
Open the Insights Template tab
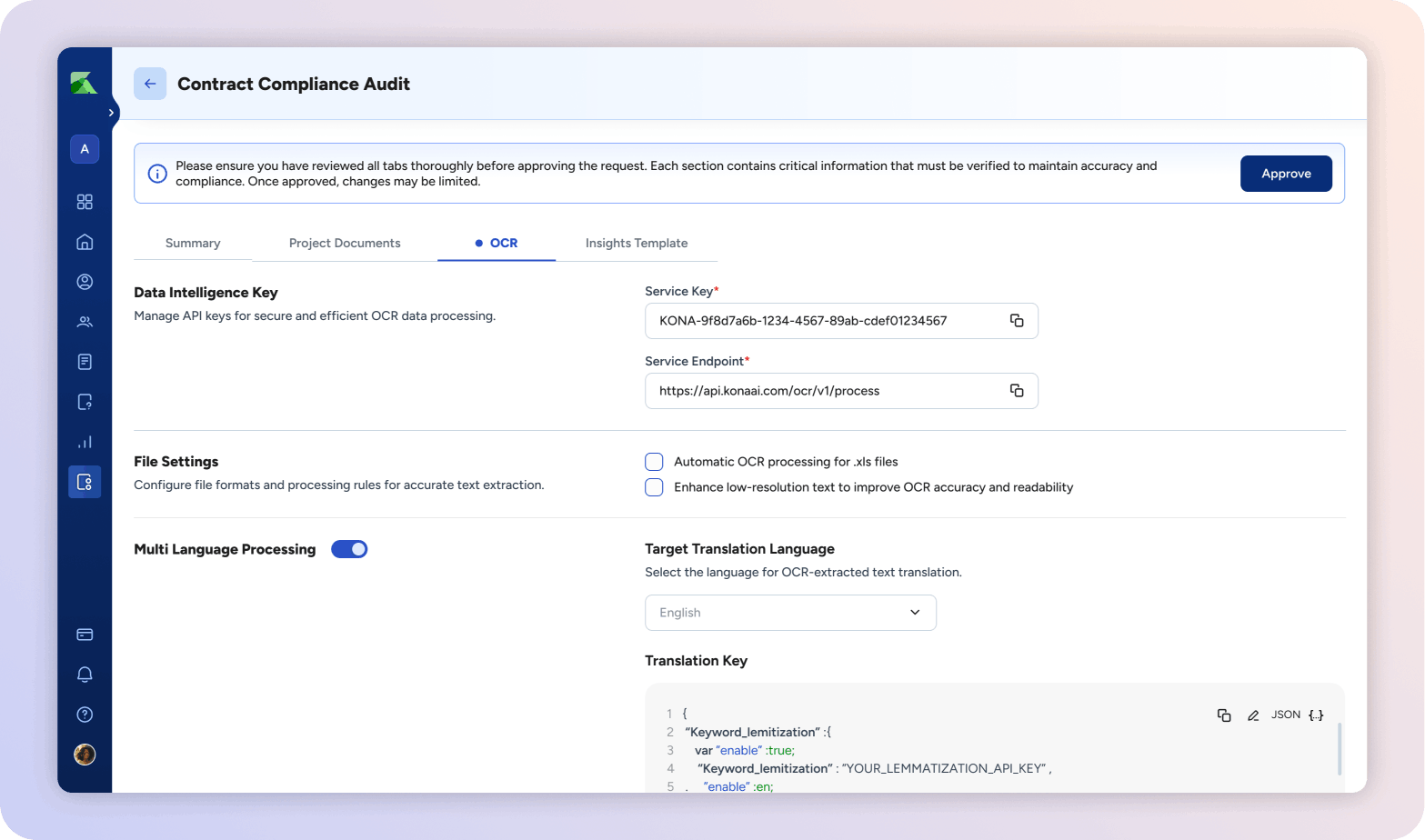point(636,244)
